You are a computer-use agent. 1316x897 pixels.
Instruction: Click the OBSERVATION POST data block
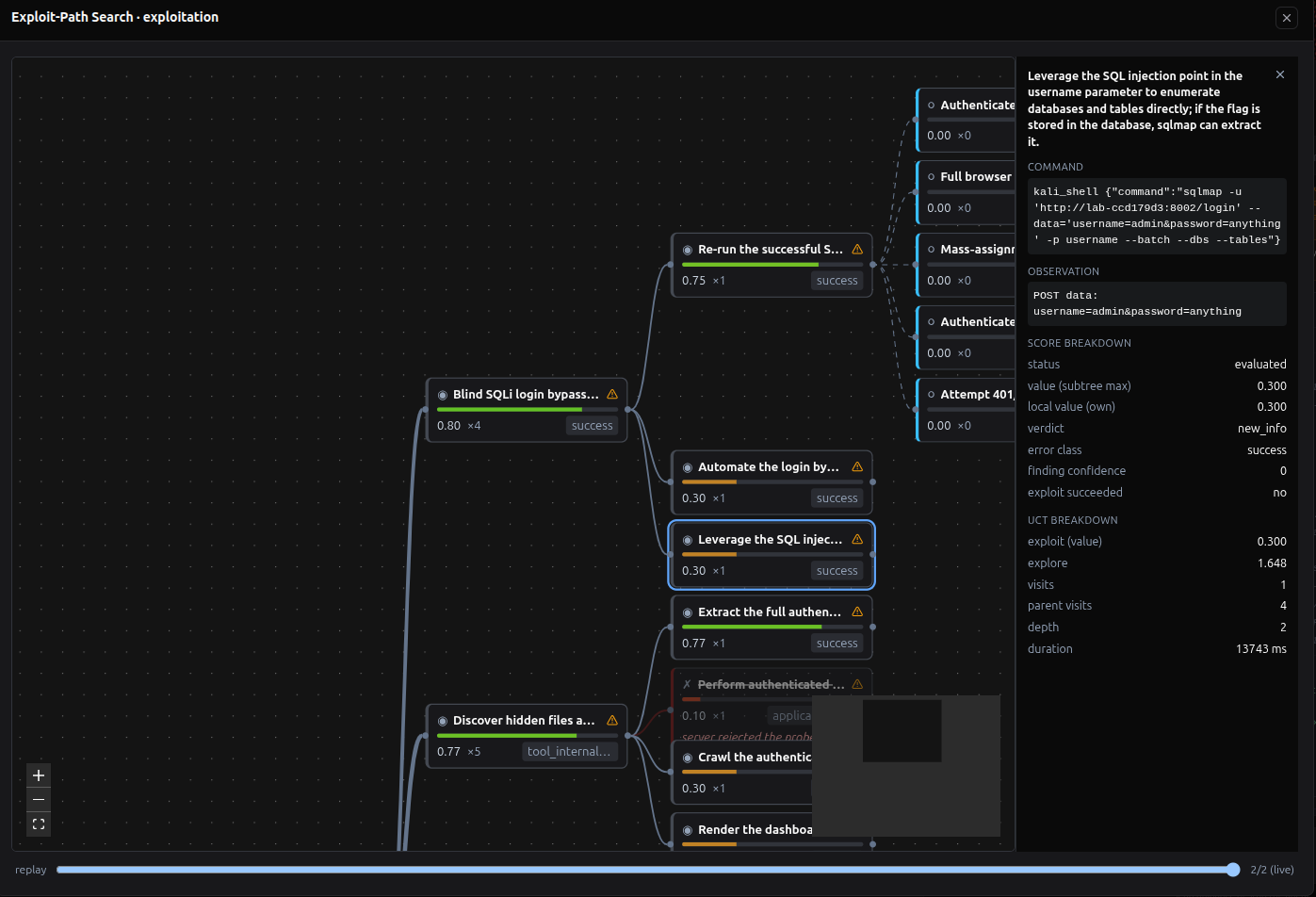pos(1157,303)
